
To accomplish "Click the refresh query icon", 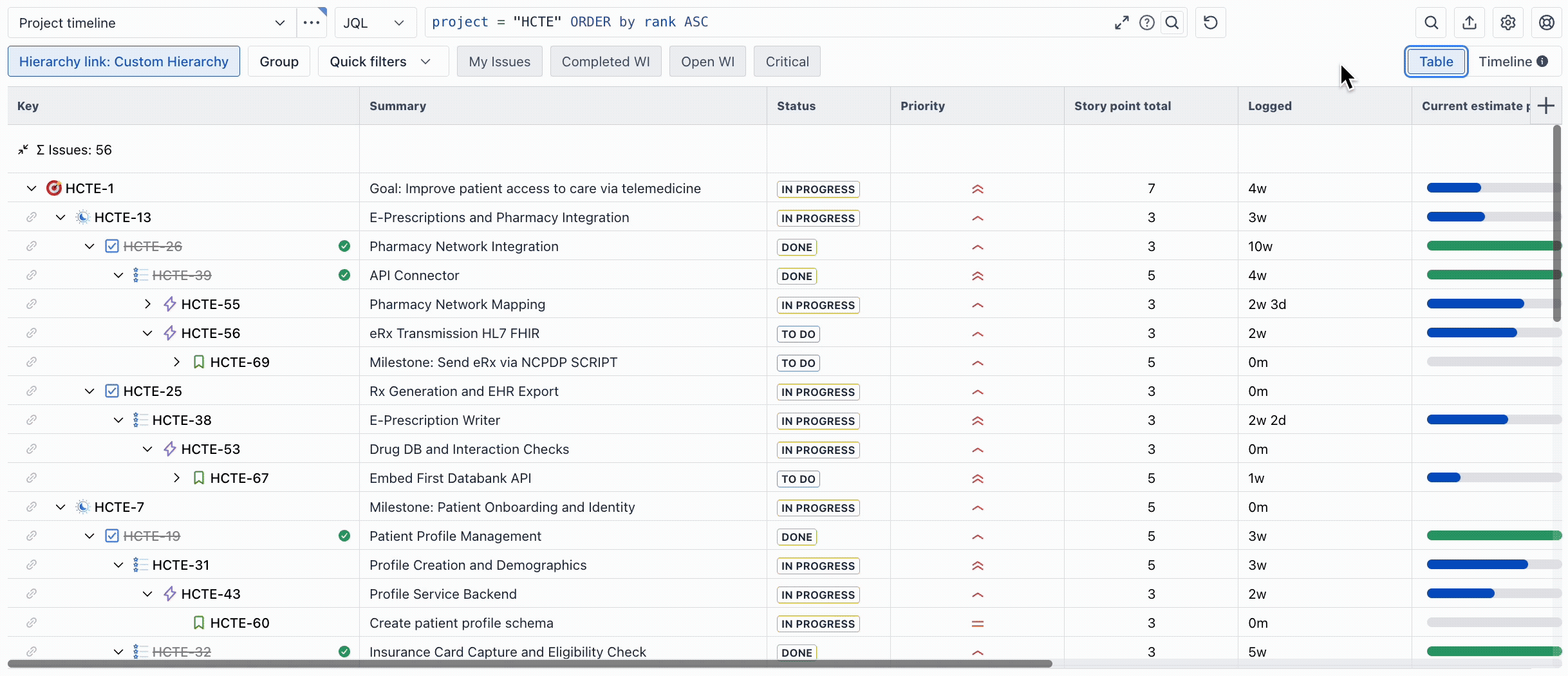I will [1210, 23].
